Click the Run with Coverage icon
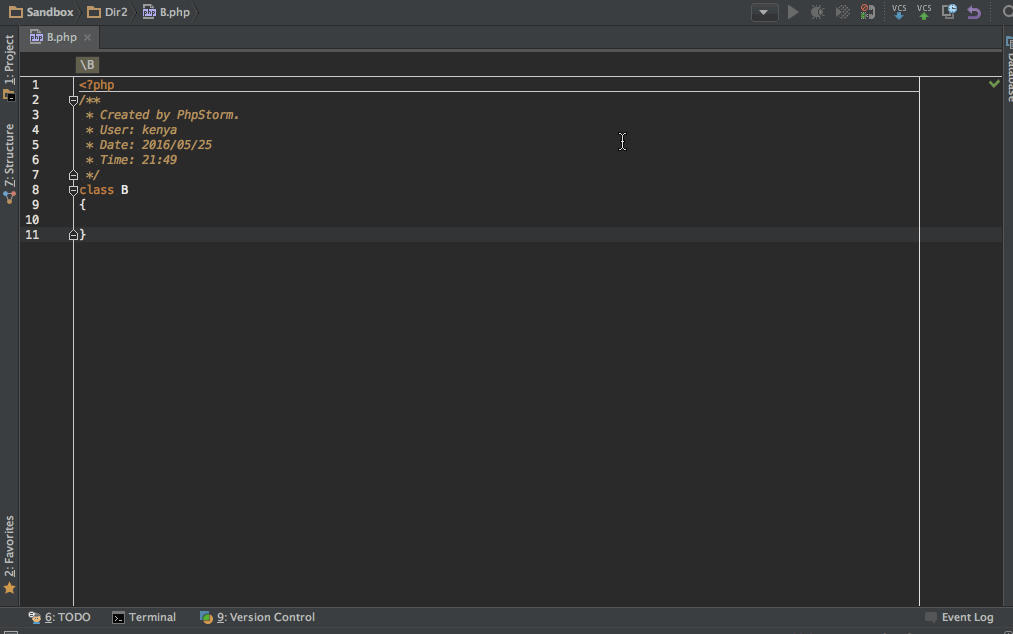This screenshot has height=634, width=1013. coord(842,12)
